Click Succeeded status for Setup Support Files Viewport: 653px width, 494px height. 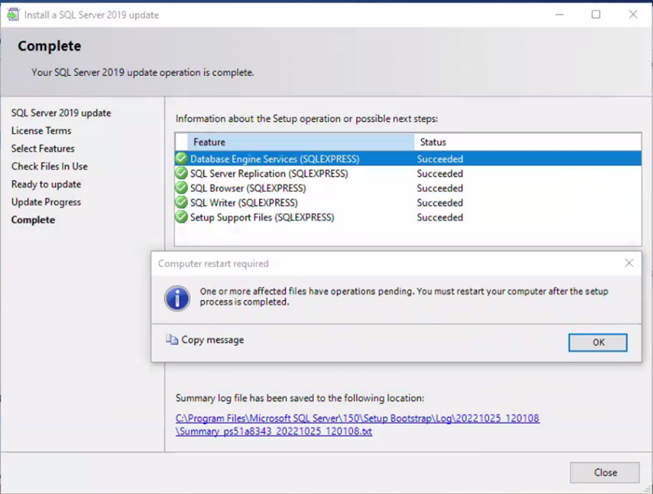pyautogui.click(x=440, y=217)
